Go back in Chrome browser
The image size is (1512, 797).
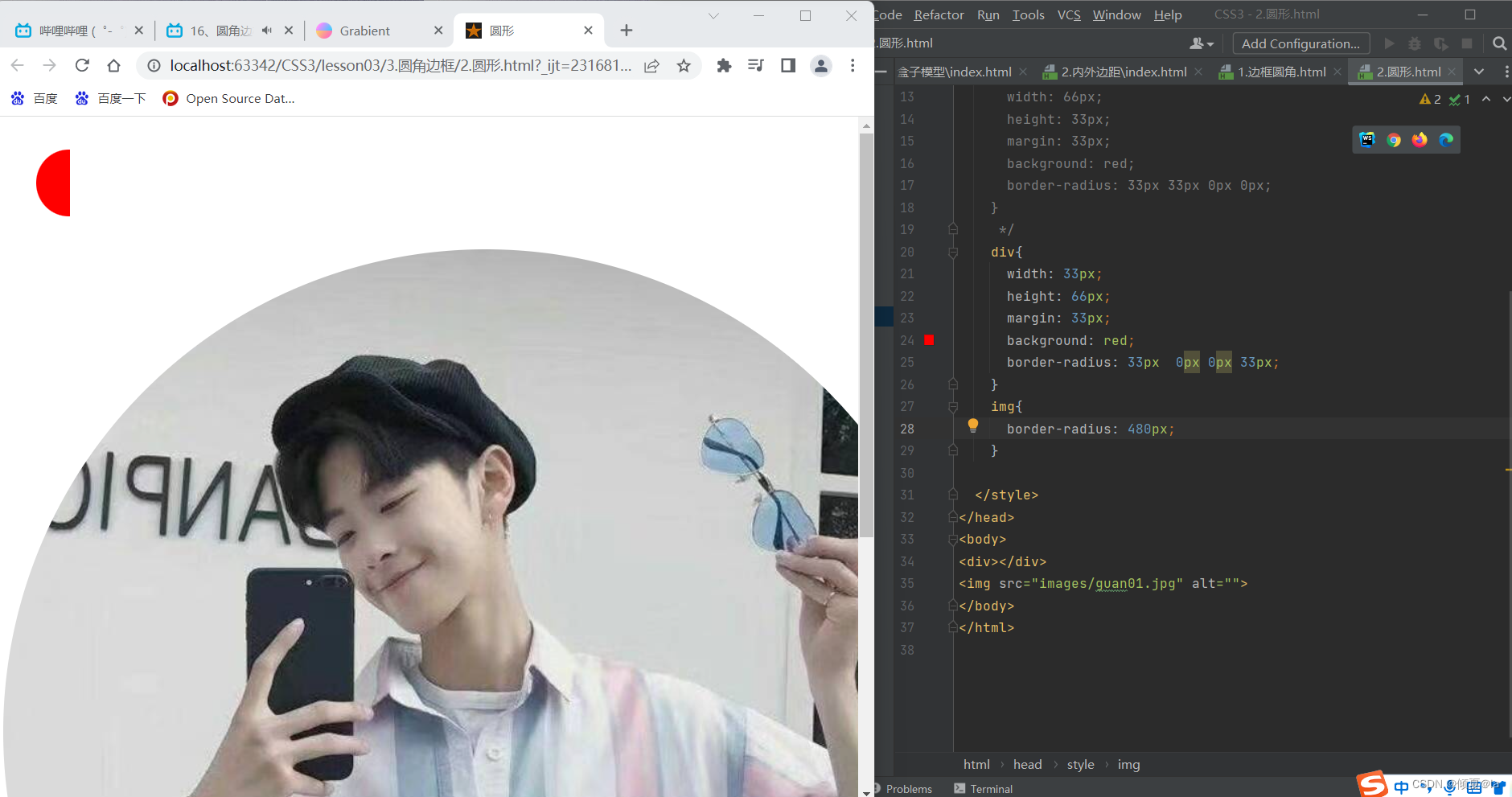coord(18,65)
